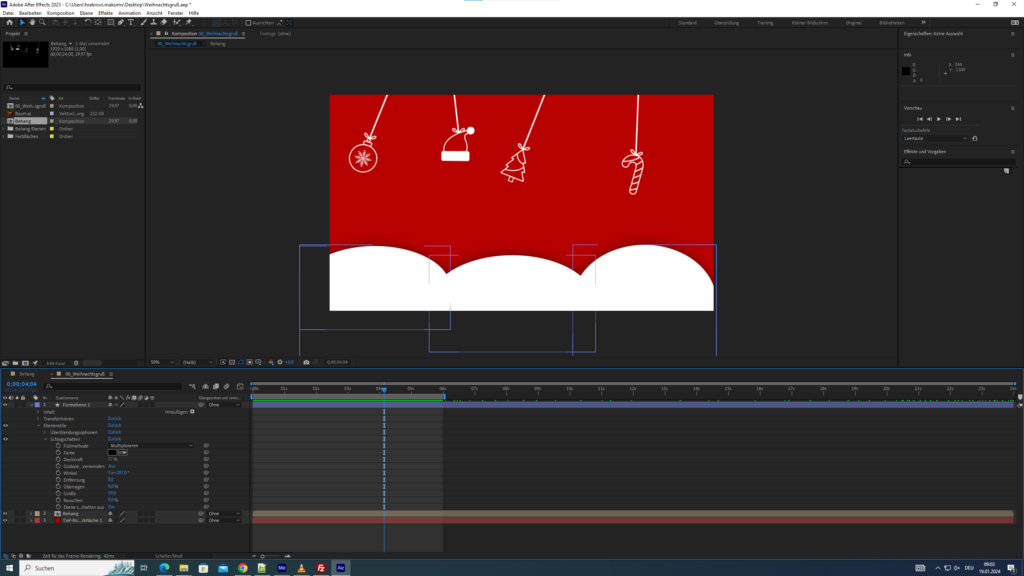Toggle visibility of the Behang layer

tap(5, 513)
